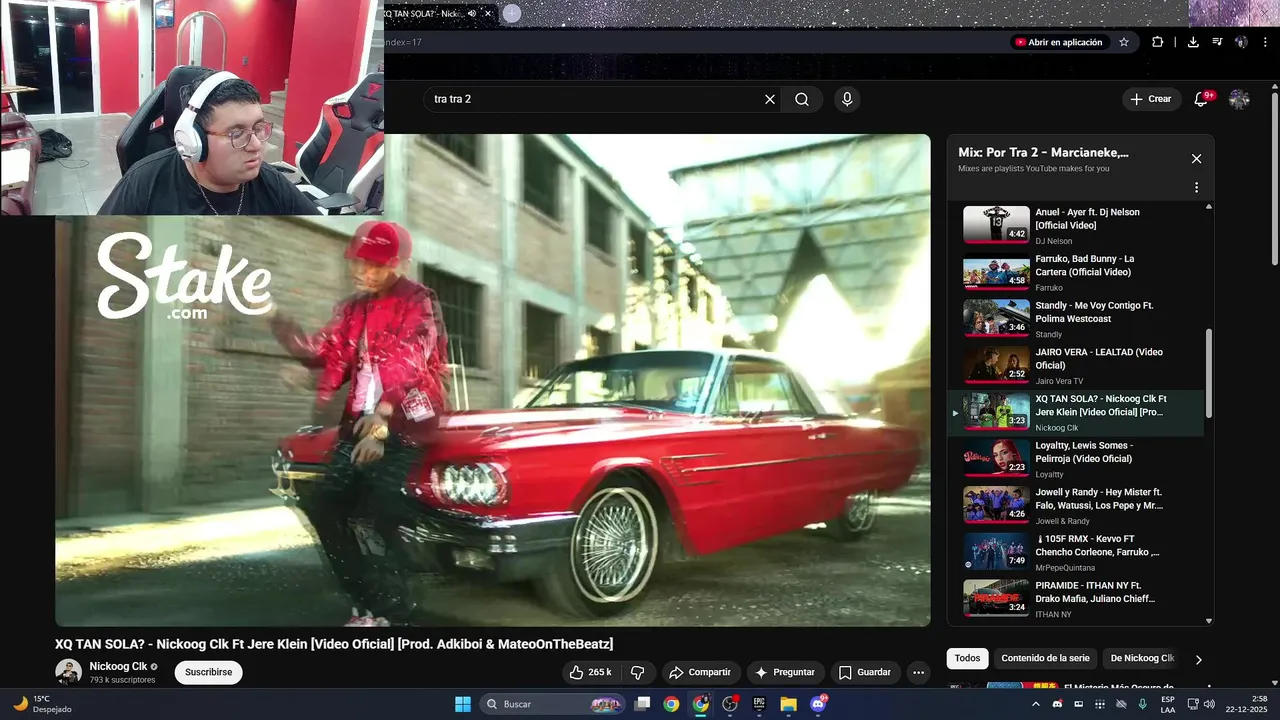Click Mix: Por Tra 2 - Marcianeke title
This screenshot has width=1280, height=720.
coord(1043,153)
